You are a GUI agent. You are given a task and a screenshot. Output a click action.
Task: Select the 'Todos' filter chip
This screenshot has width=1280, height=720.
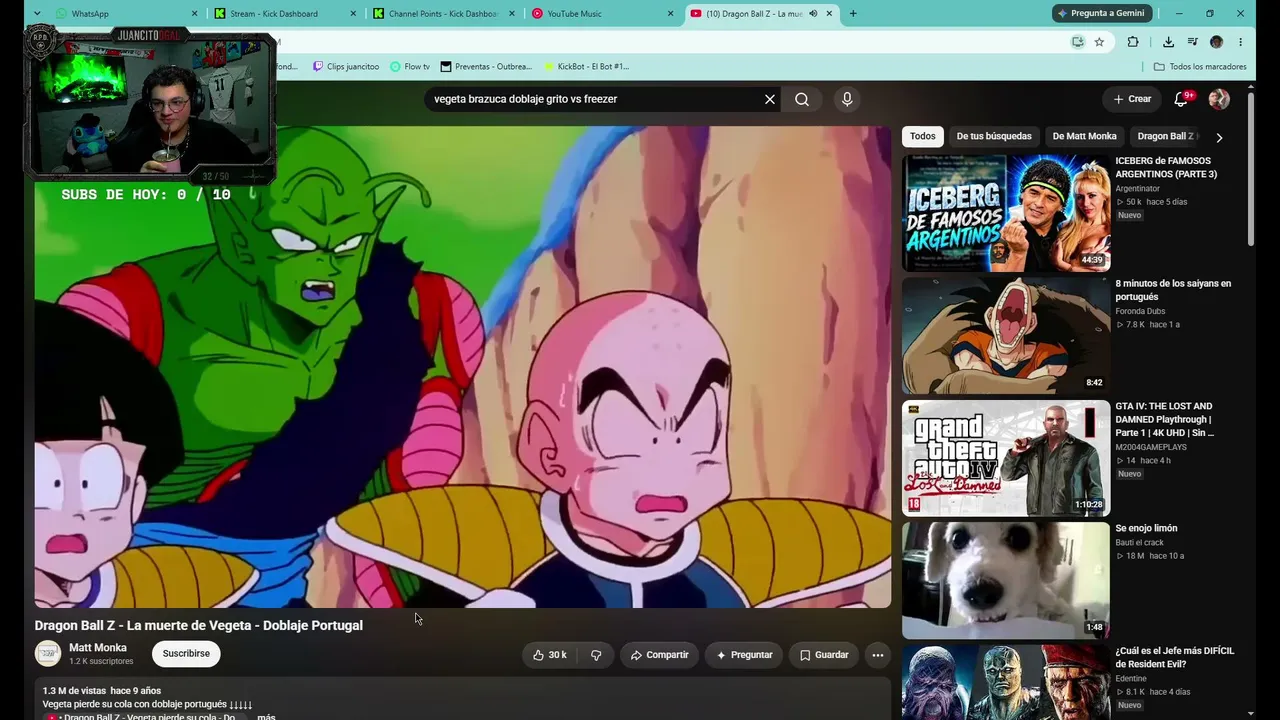pos(923,136)
